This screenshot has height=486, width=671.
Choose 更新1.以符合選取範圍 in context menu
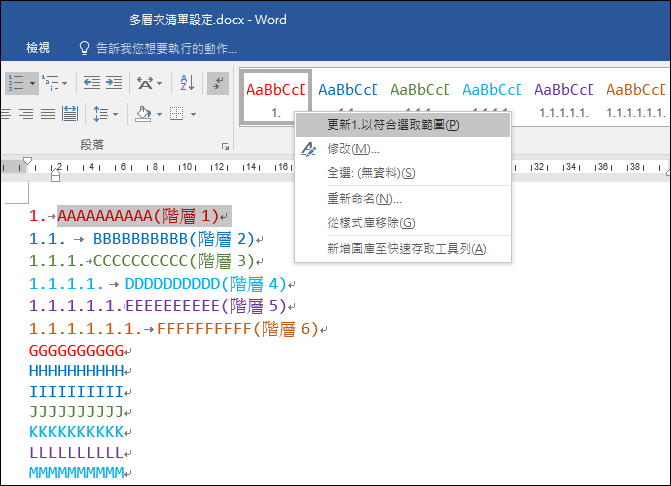(x=403, y=125)
